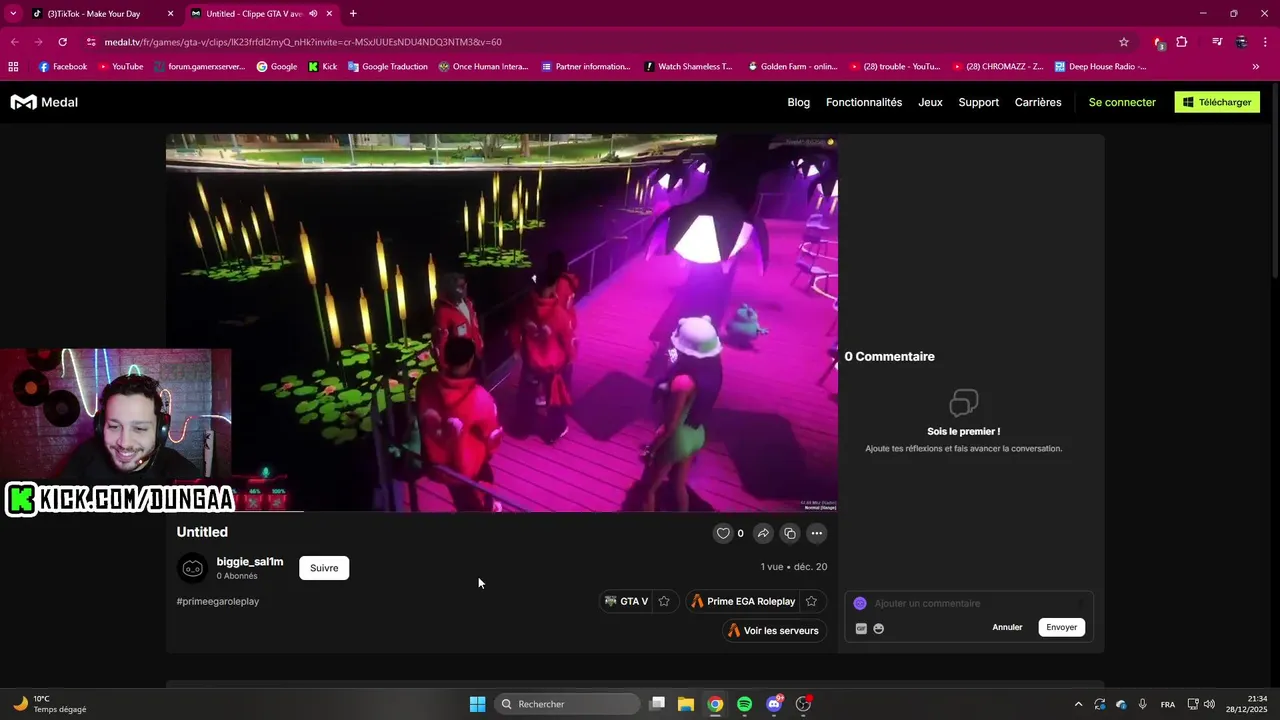Open Discord from the taskbar
The image size is (1280, 720).
[773, 704]
